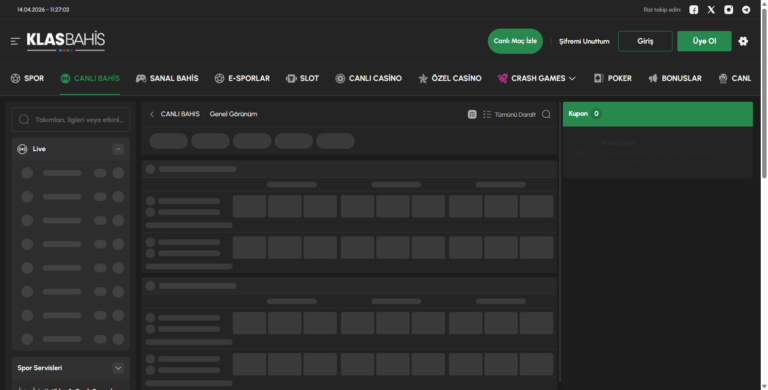Screen dimensions: 768x390
Task: Click the search magnifier next to Tümünü Daralt
Action: [x=546, y=114]
